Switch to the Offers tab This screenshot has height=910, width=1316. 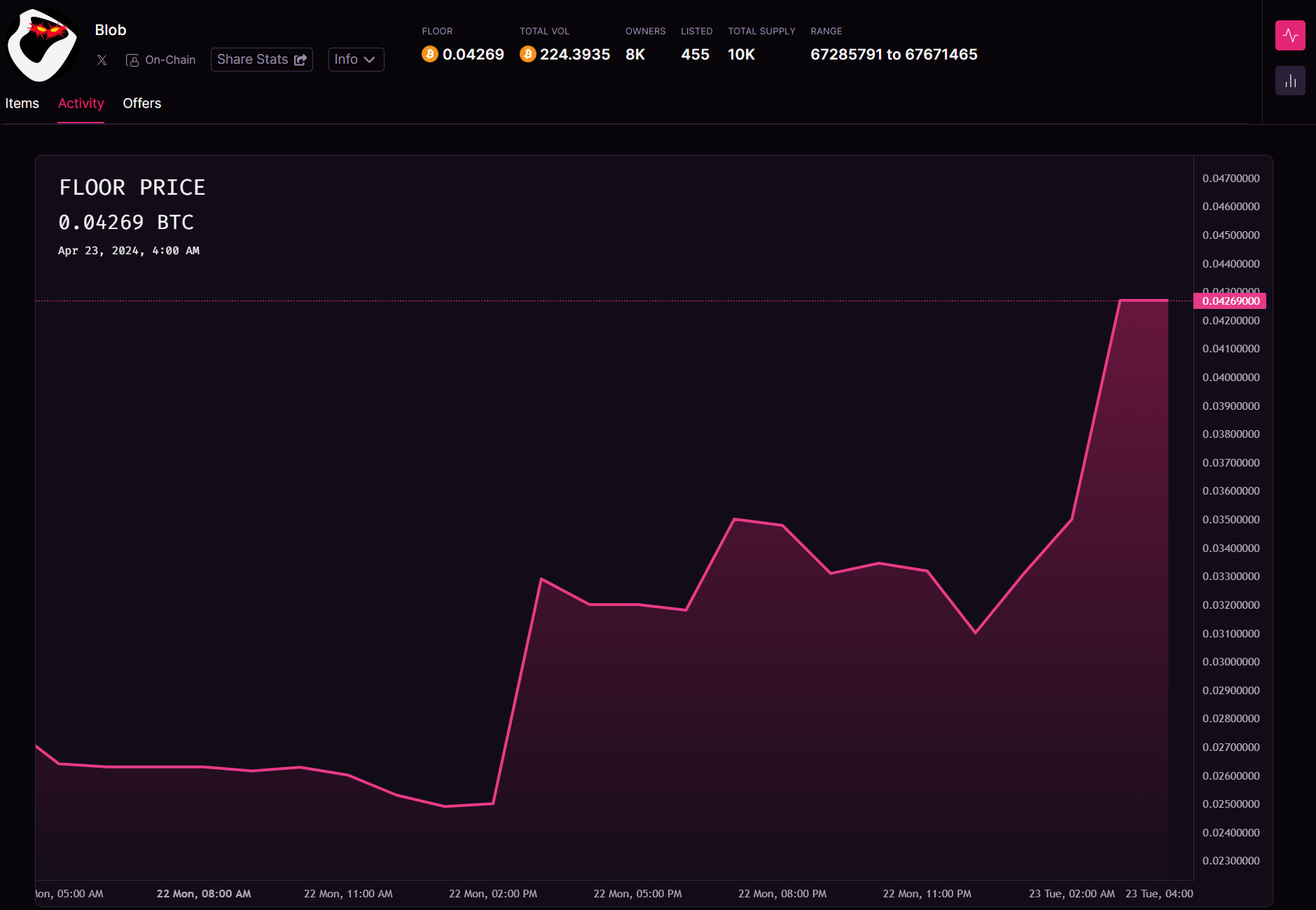click(142, 103)
